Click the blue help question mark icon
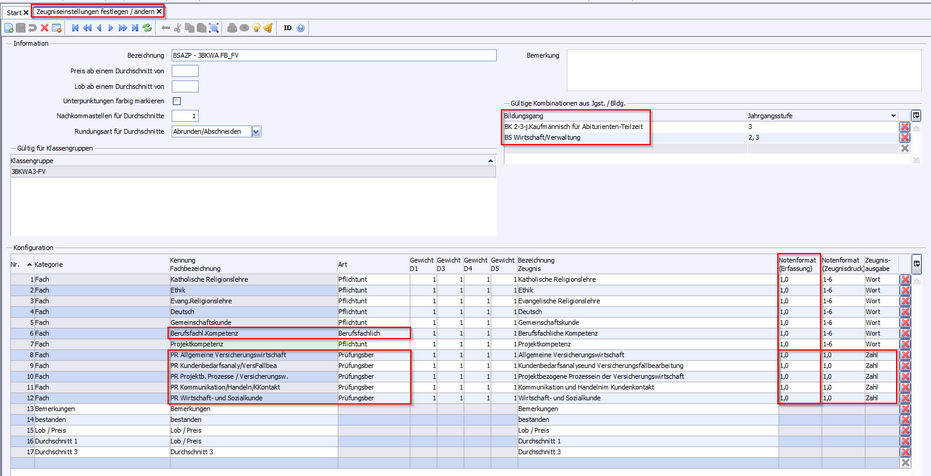931x476 pixels. click(x=300, y=28)
